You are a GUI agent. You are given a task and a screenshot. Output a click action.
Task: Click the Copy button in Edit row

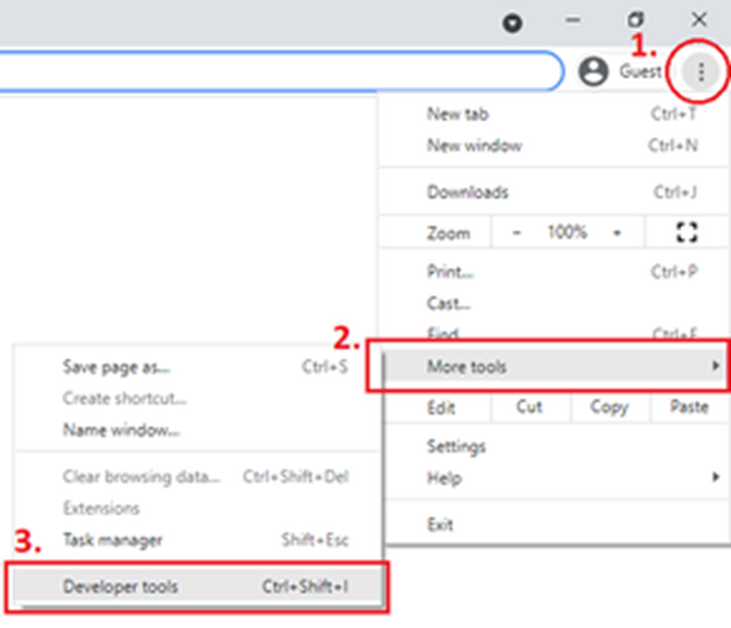coord(608,408)
